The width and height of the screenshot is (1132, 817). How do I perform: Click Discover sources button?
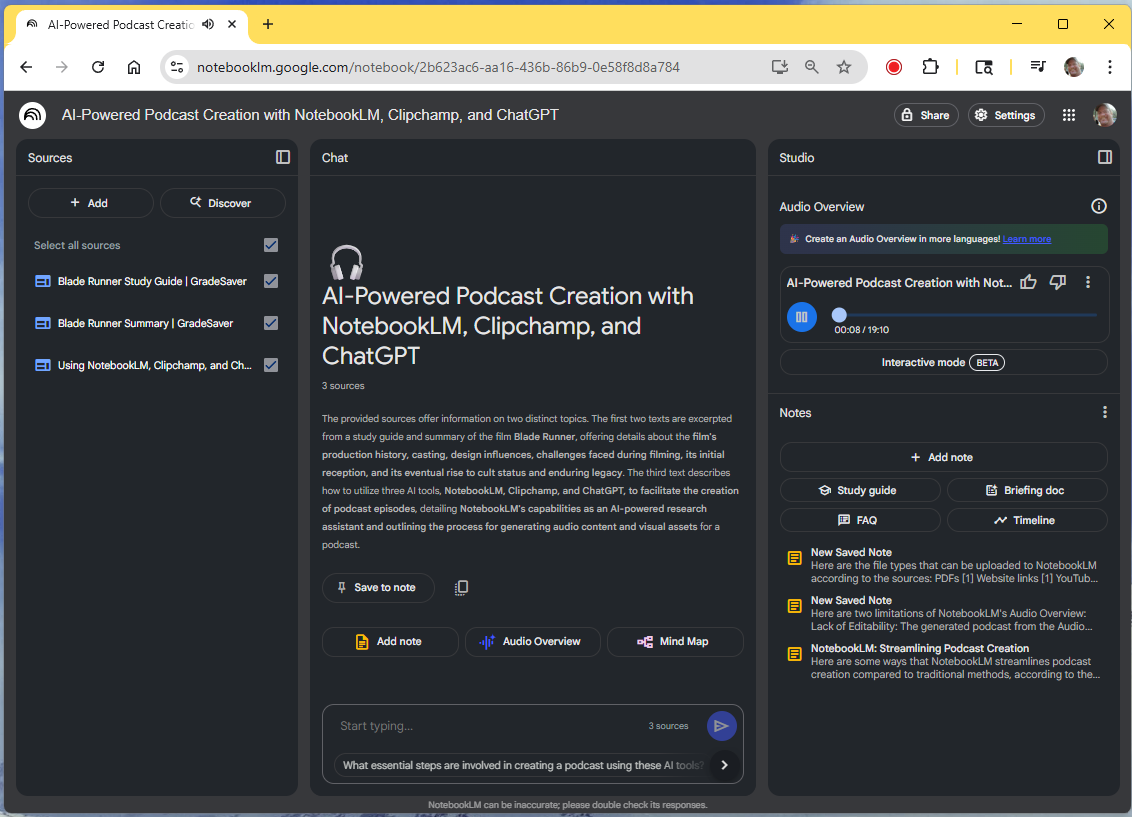coord(222,203)
